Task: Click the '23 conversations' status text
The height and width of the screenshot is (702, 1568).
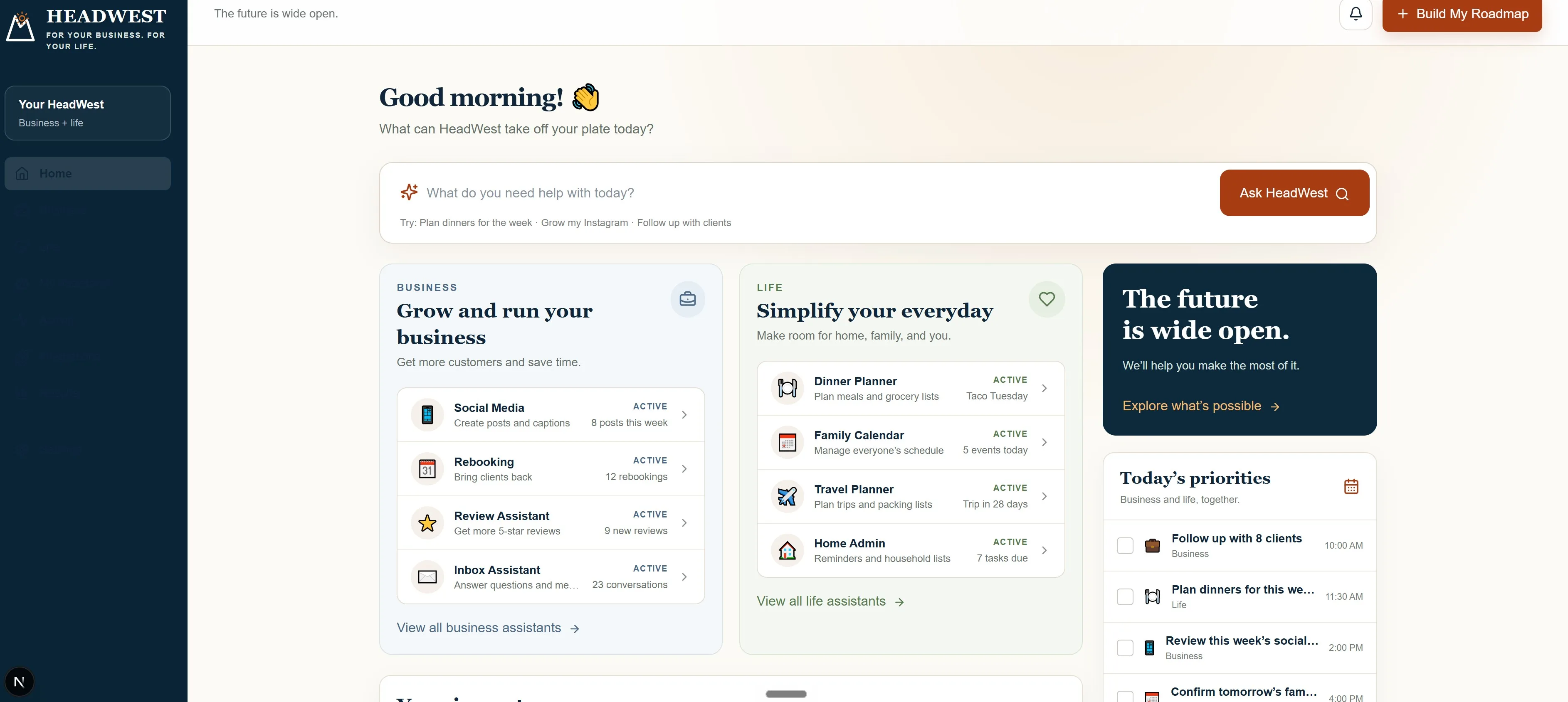Action: point(630,585)
